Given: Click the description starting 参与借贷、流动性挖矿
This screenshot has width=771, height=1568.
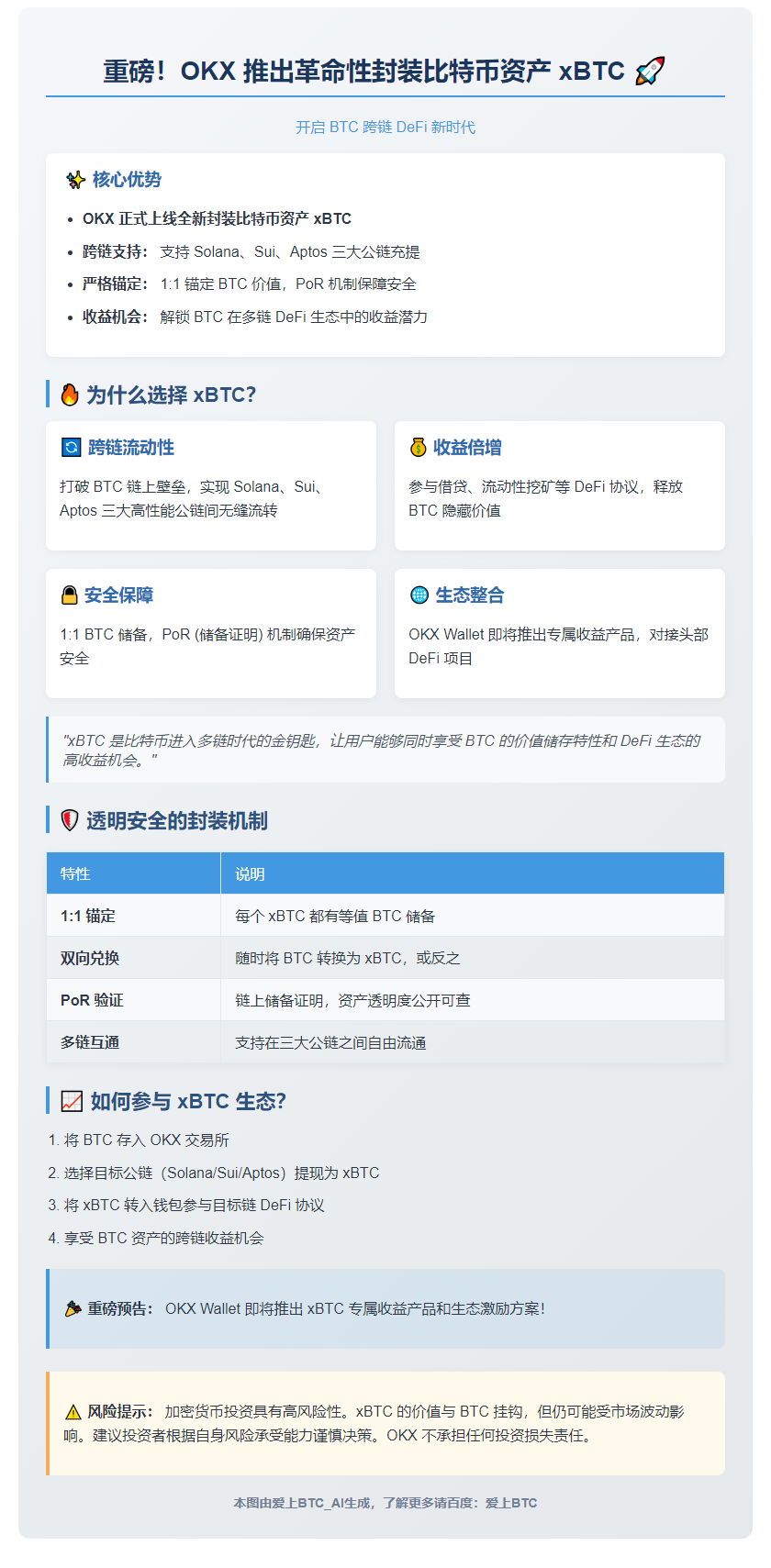Looking at the screenshot, I should [546, 498].
